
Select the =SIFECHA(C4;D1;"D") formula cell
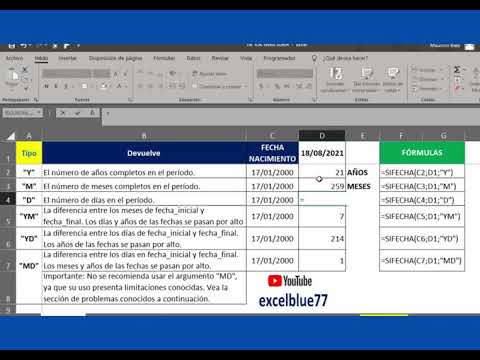tap(422, 200)
